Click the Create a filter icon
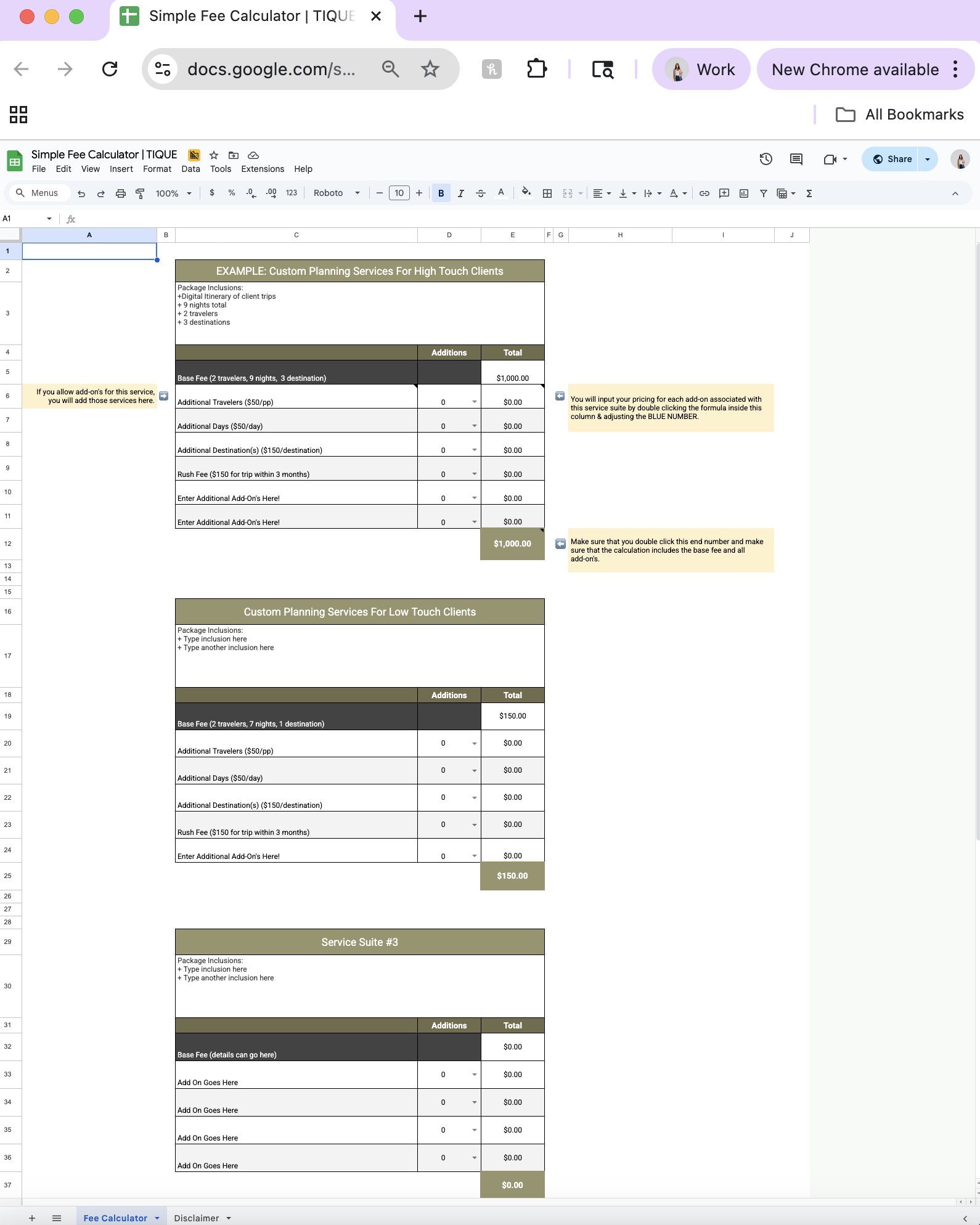The height and width of the screenshot is (1225, 980). click(x=763, y=193)
